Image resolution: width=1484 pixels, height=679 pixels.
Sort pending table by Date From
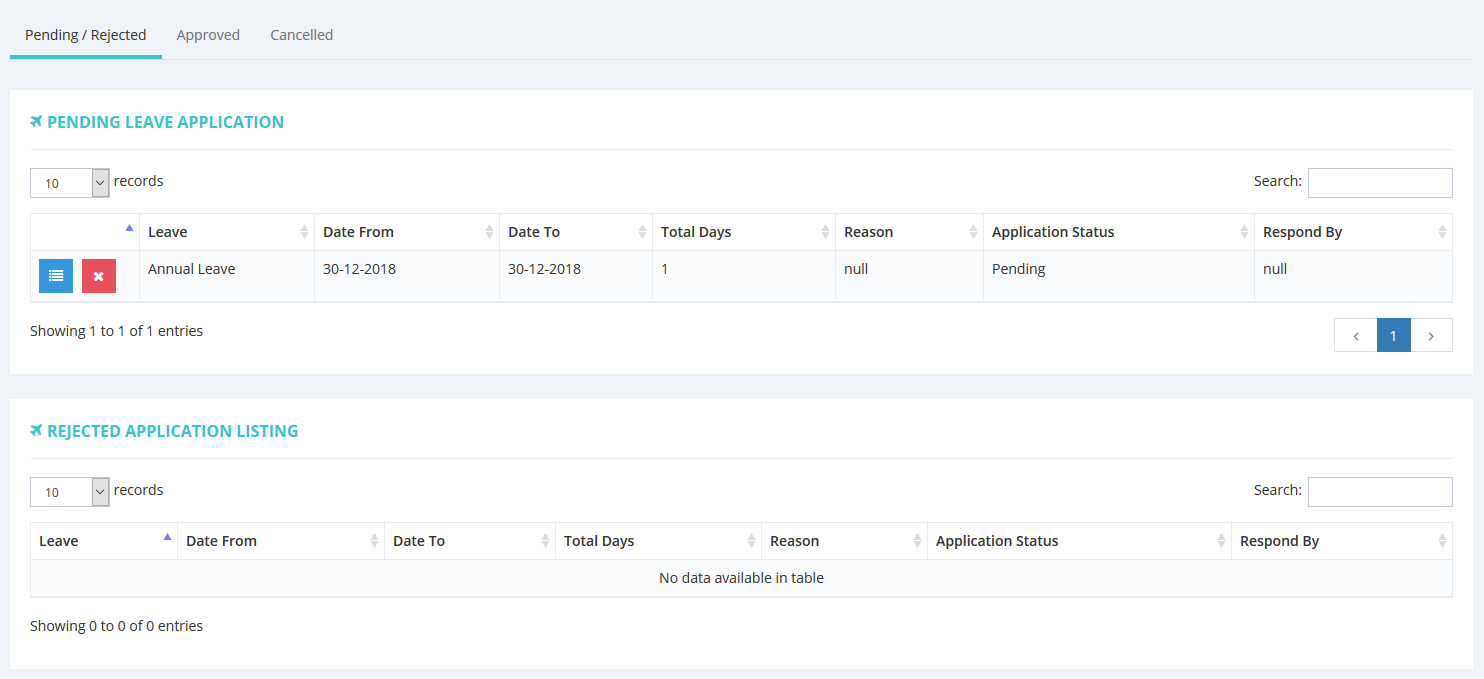point(406,232)
